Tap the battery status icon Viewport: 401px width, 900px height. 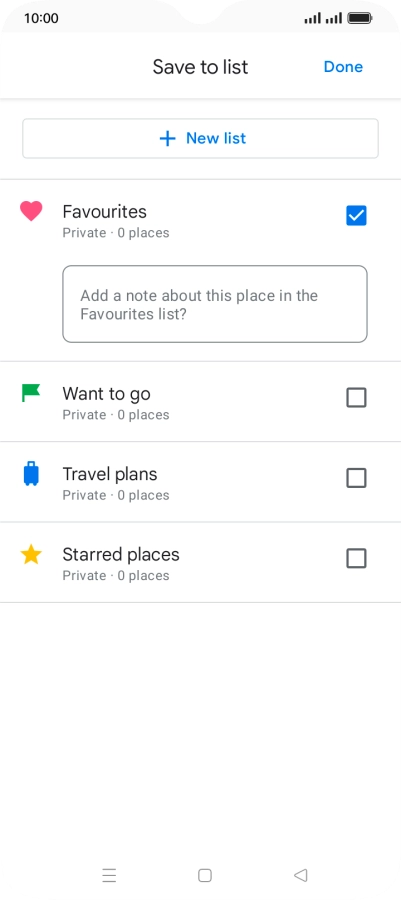tap(360, 18)
